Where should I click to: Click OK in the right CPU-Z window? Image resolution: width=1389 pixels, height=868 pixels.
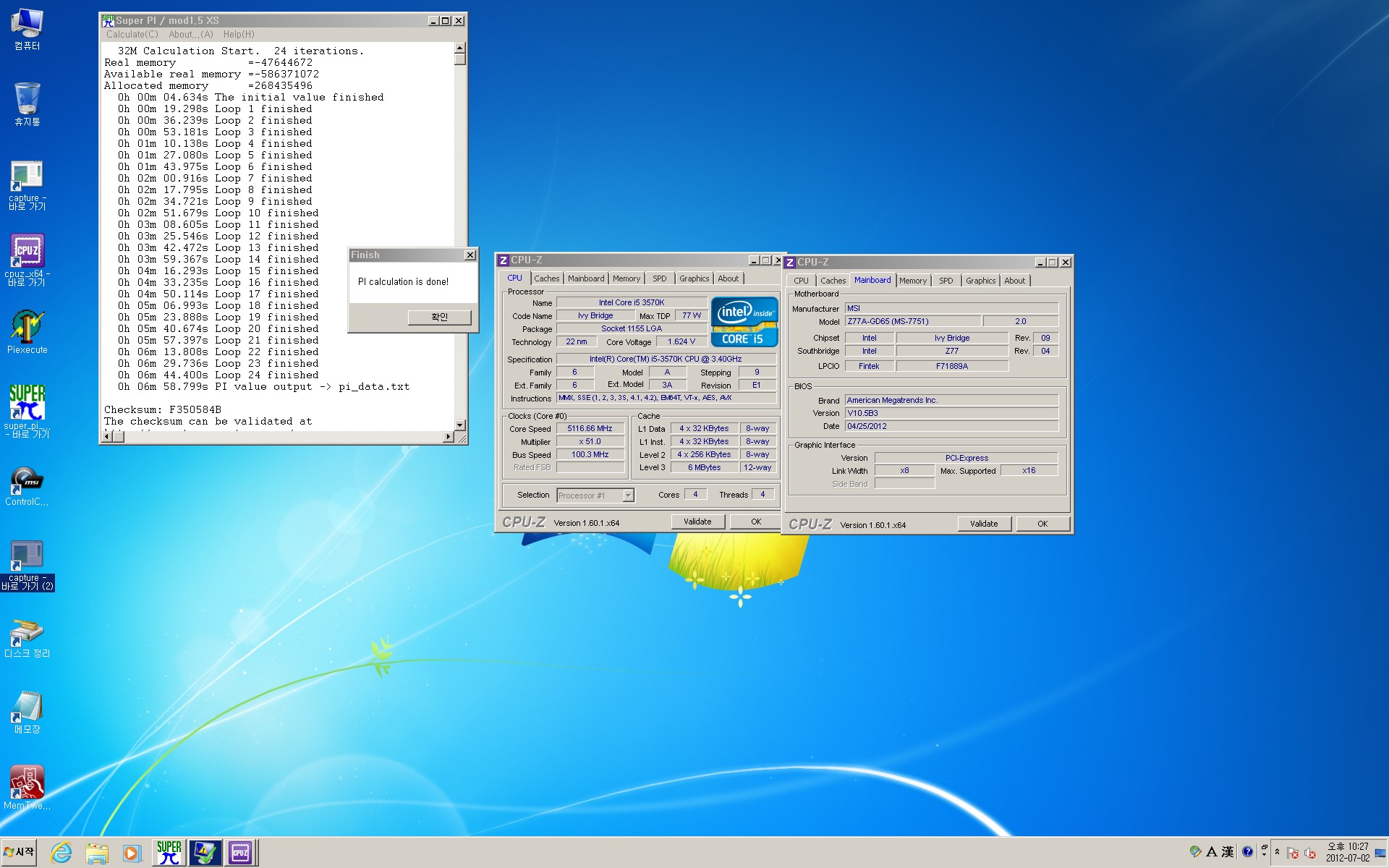tap(1042, 524)
